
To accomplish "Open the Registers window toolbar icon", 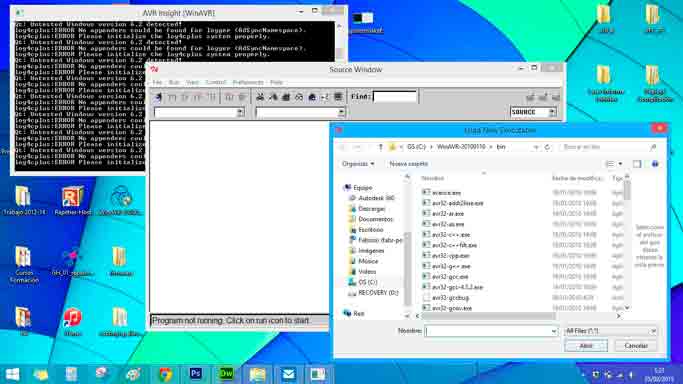I will tap(260, 97).
